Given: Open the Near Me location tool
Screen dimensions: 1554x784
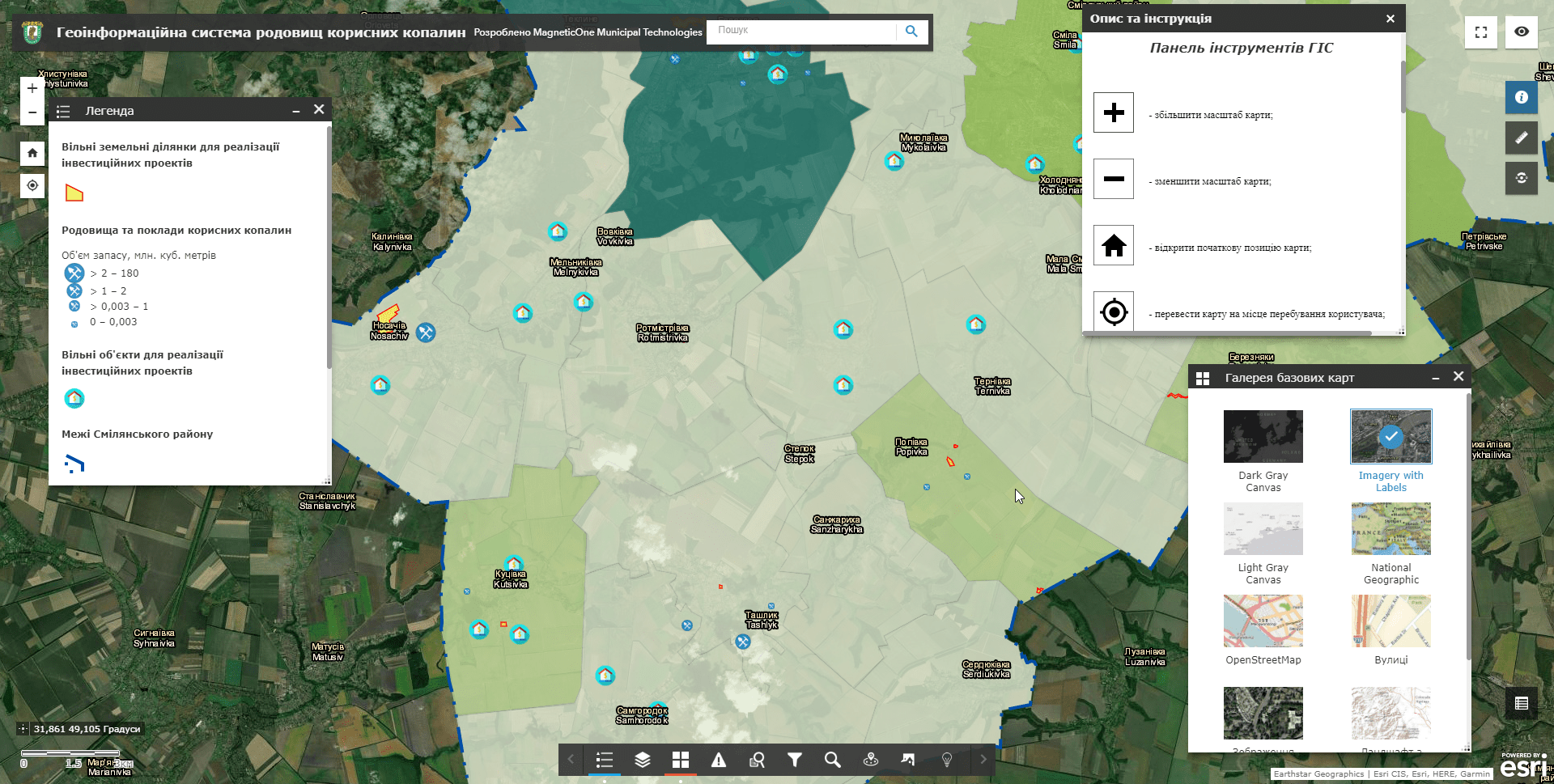Looking at the screenshot, I should coord(870,760).
